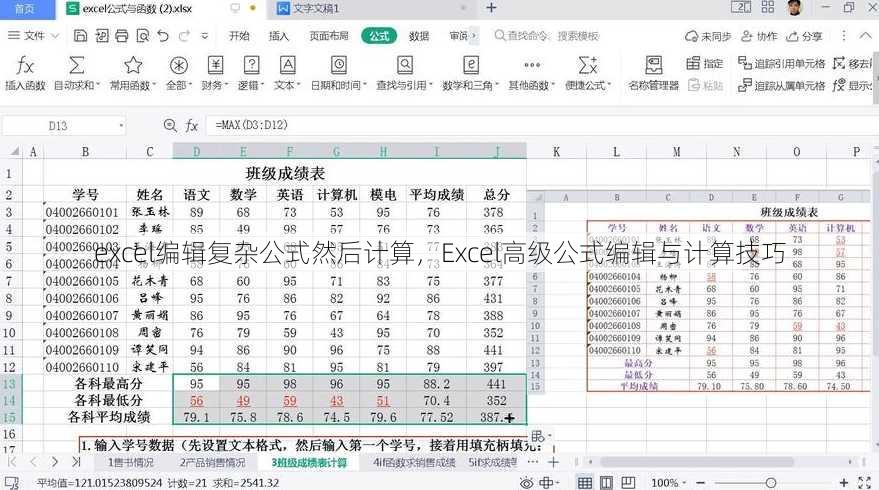The height and width of the screenshot is (490, 879).
Task: Click the save icon in quick toolbar
Action: (80, 36)
